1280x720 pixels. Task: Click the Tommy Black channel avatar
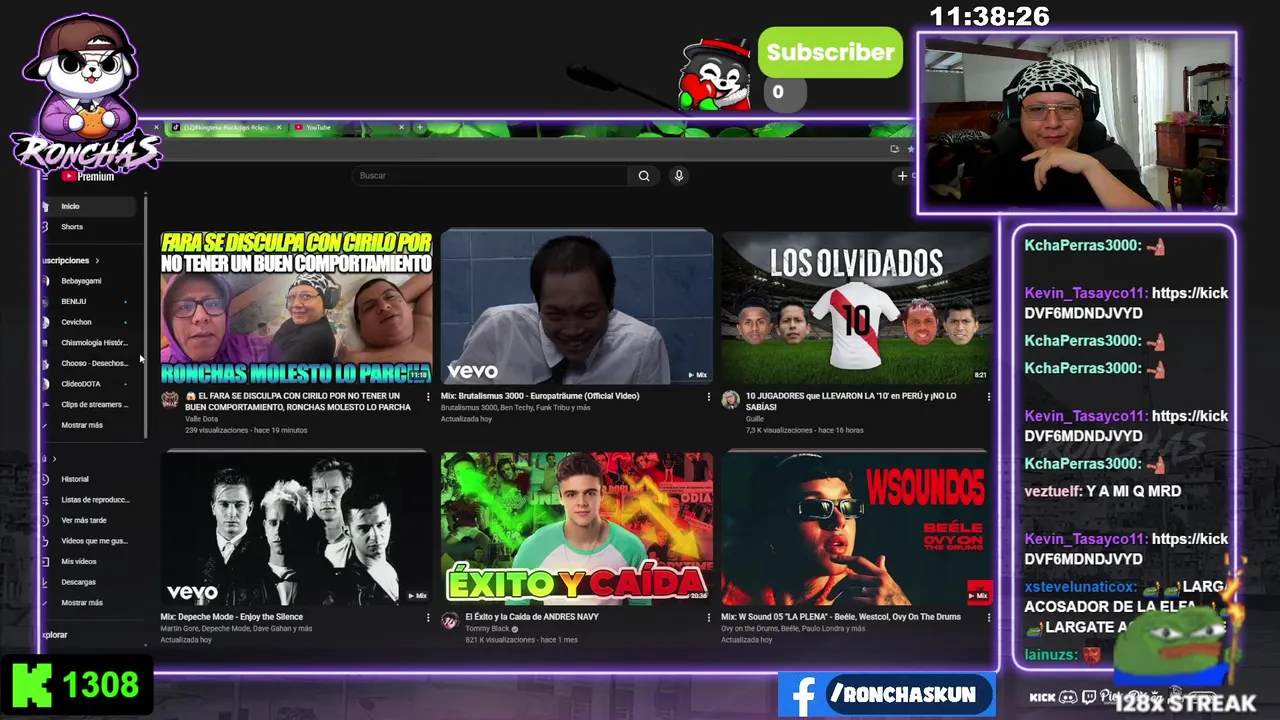[x=449, y=621]
